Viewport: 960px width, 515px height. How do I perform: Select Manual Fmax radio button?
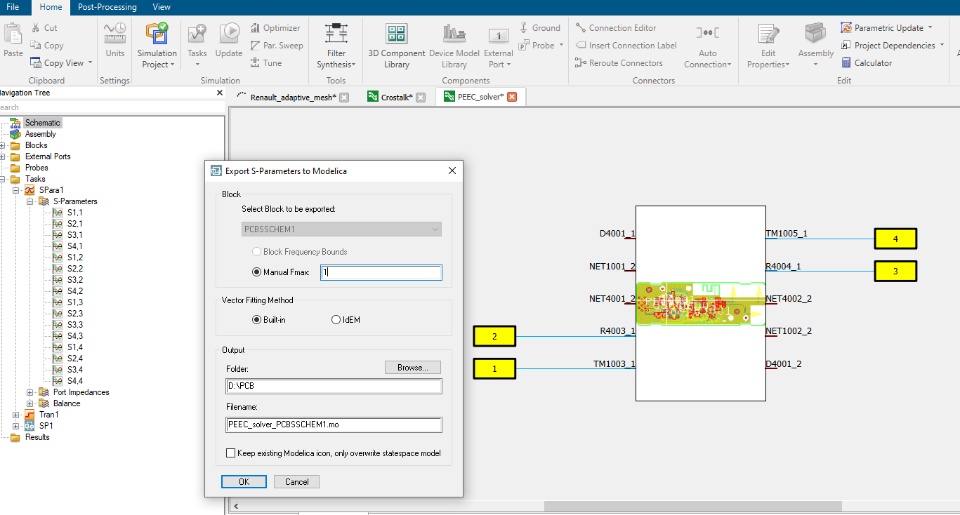(257, 272)
